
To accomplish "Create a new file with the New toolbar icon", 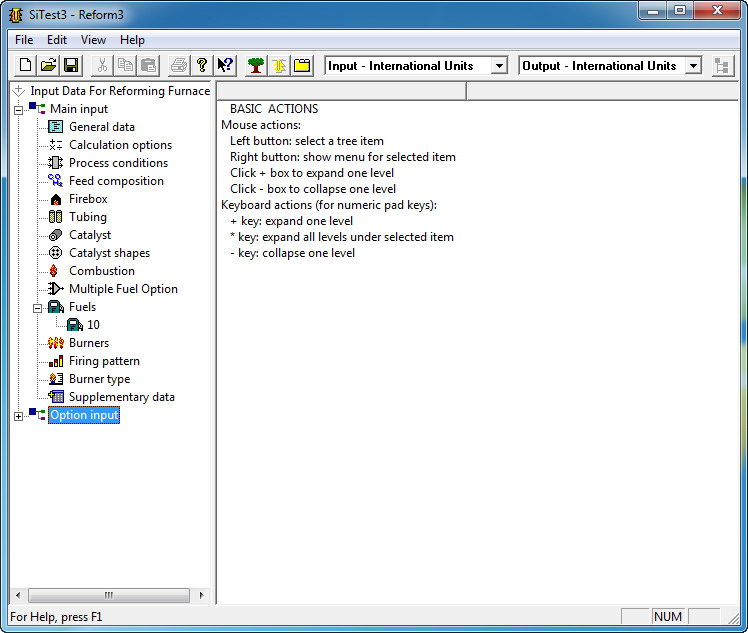I will tap(25, 65).
